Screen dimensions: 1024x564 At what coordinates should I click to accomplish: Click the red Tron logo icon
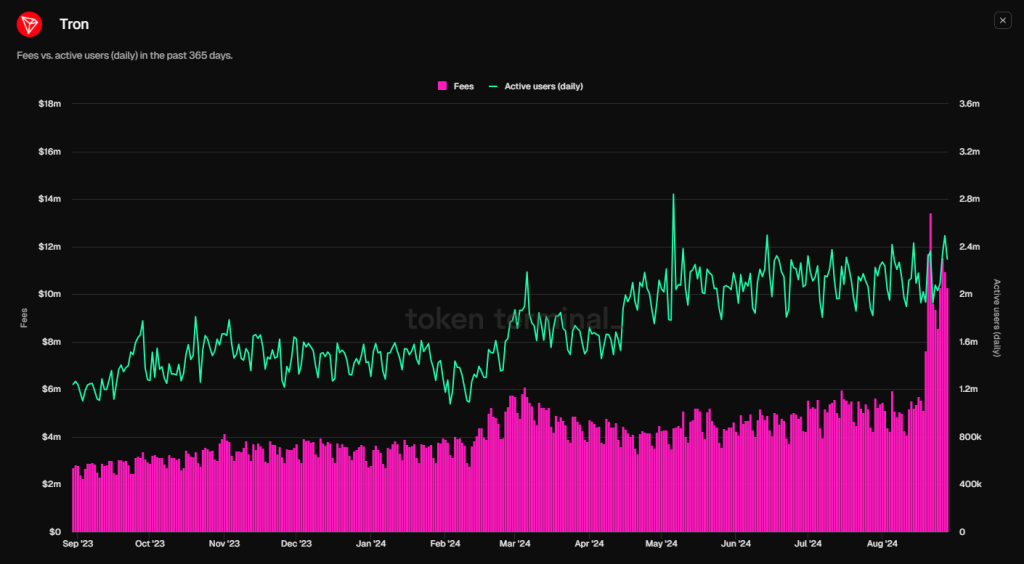click(x=30, y=24)
